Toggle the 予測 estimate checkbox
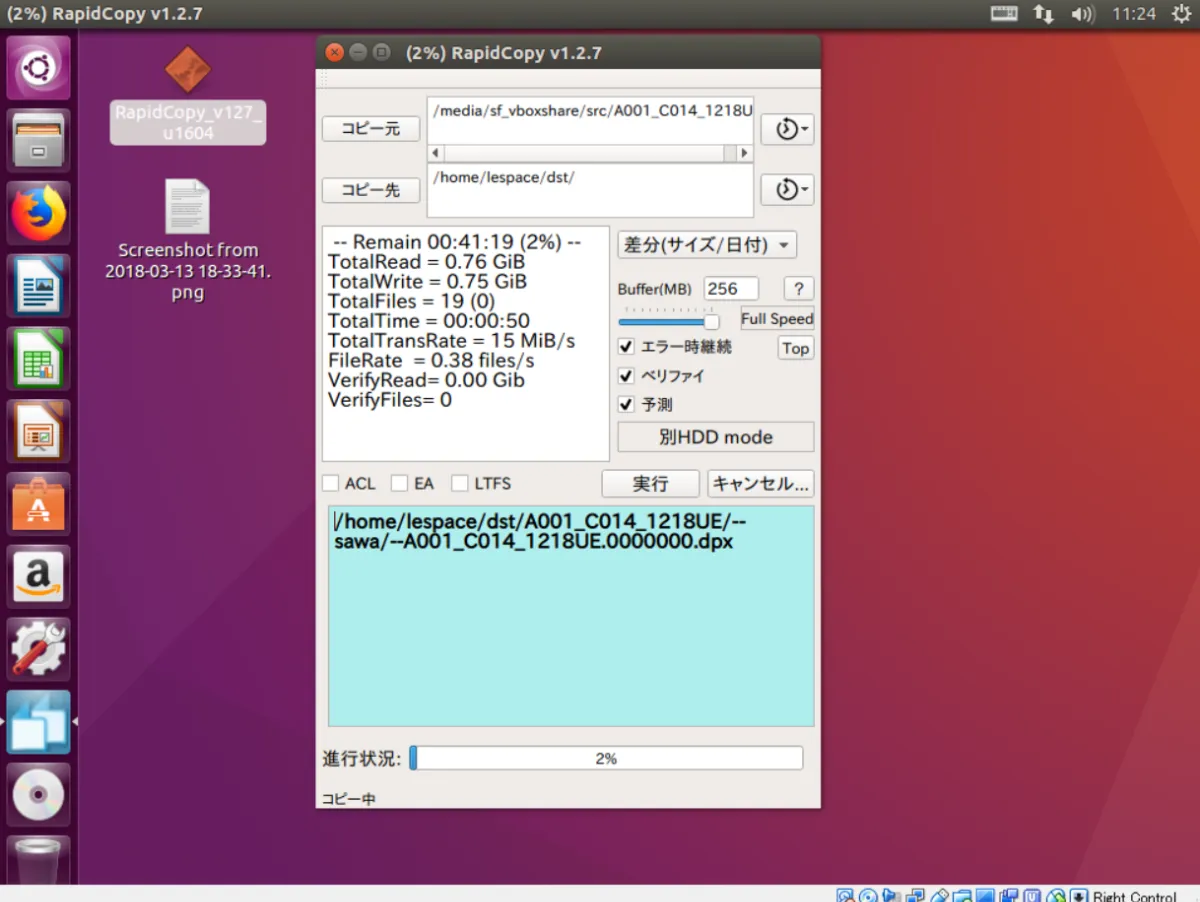 coord(627,405)
